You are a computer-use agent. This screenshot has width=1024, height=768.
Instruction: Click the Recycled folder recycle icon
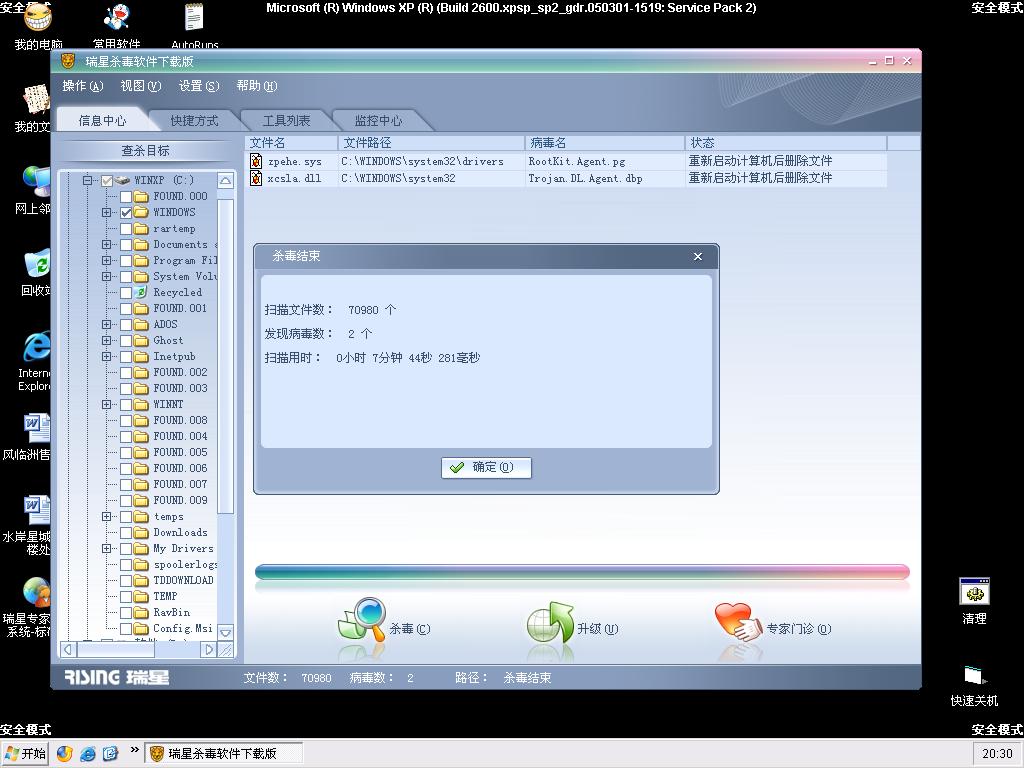coord(141,293)
